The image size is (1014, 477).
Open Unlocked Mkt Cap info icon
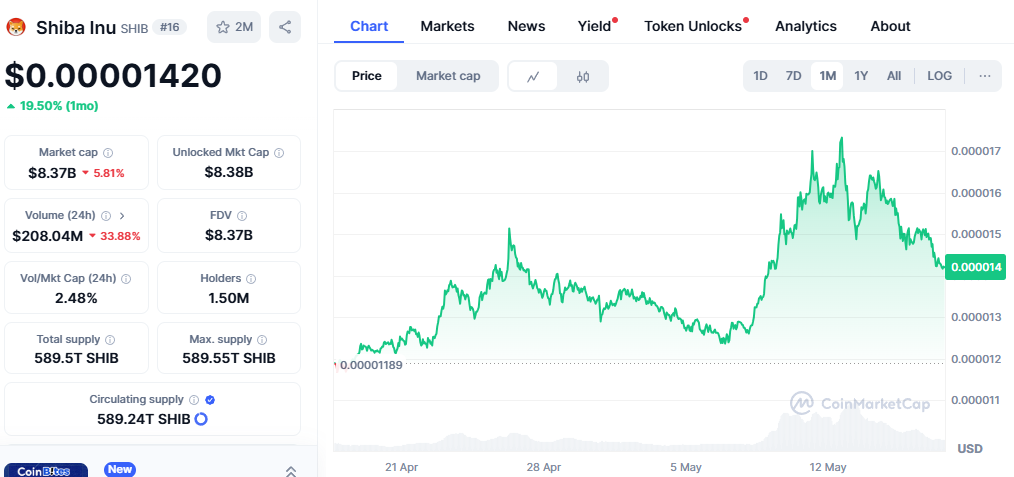click(279, 153)
